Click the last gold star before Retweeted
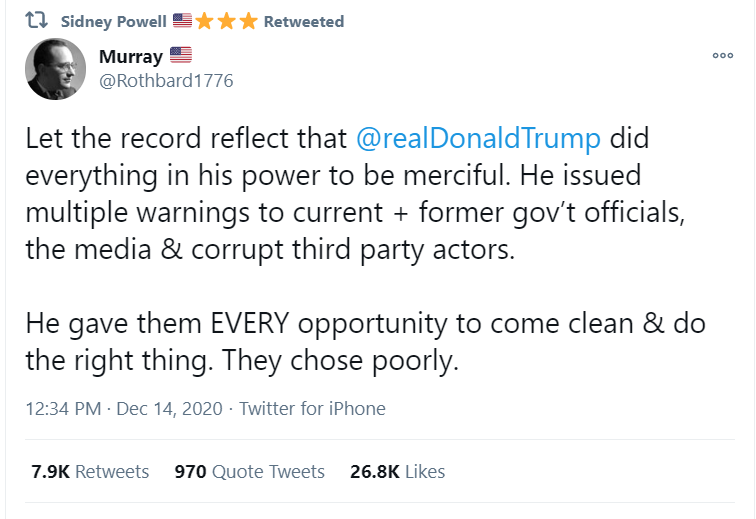 pos(248,21)
